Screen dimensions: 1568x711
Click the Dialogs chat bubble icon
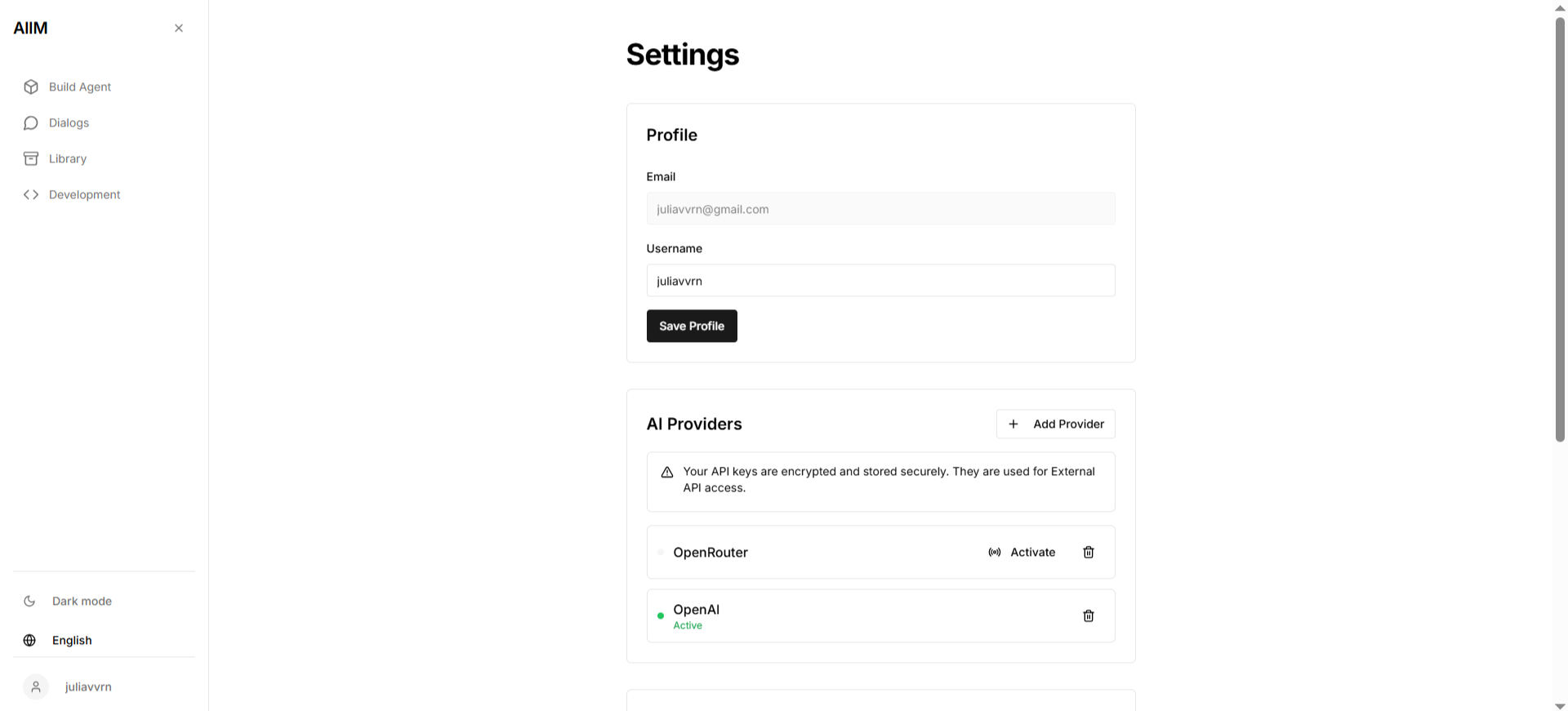coord(31,123)
